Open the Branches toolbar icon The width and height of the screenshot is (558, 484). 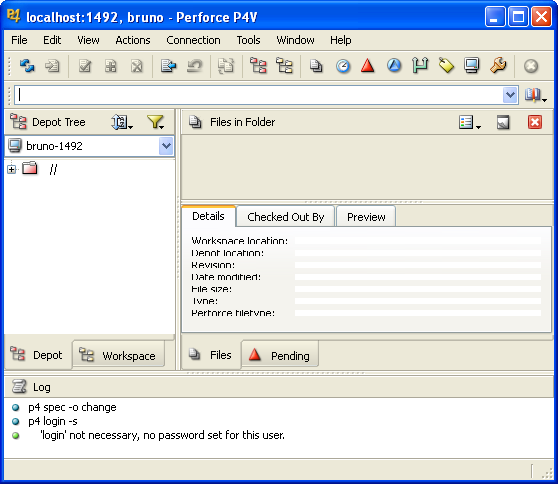(420, 66)
